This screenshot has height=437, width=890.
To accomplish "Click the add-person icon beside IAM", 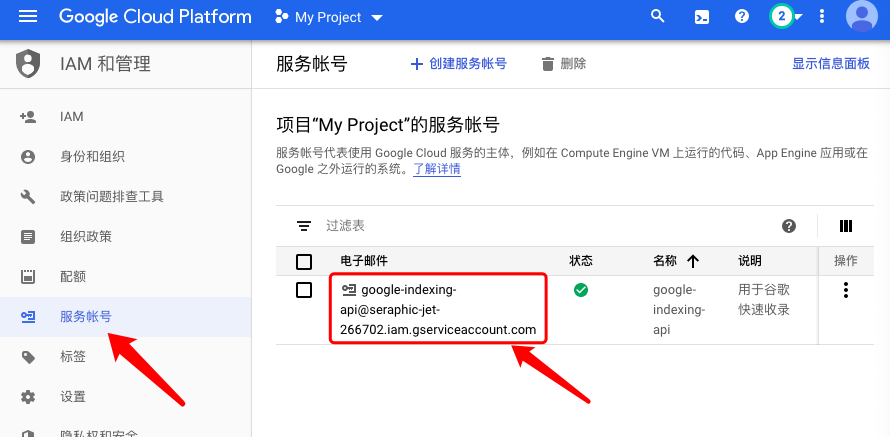I will pos(28,117).
